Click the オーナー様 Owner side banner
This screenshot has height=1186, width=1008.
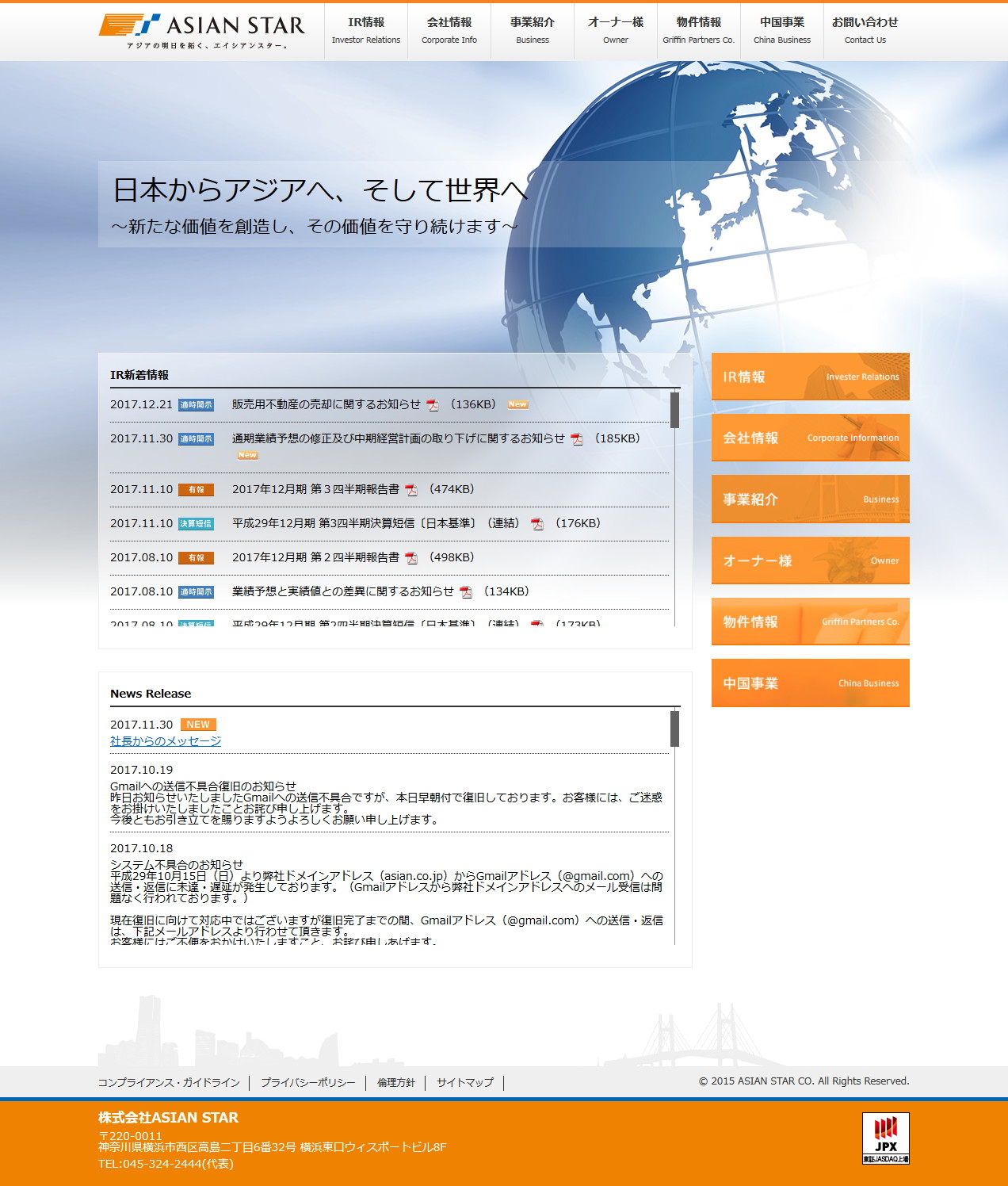[811, 560]
